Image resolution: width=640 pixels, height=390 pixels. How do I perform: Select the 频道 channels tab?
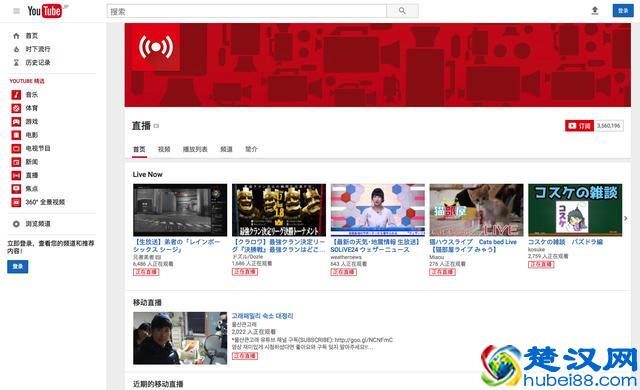coord(227,149)
